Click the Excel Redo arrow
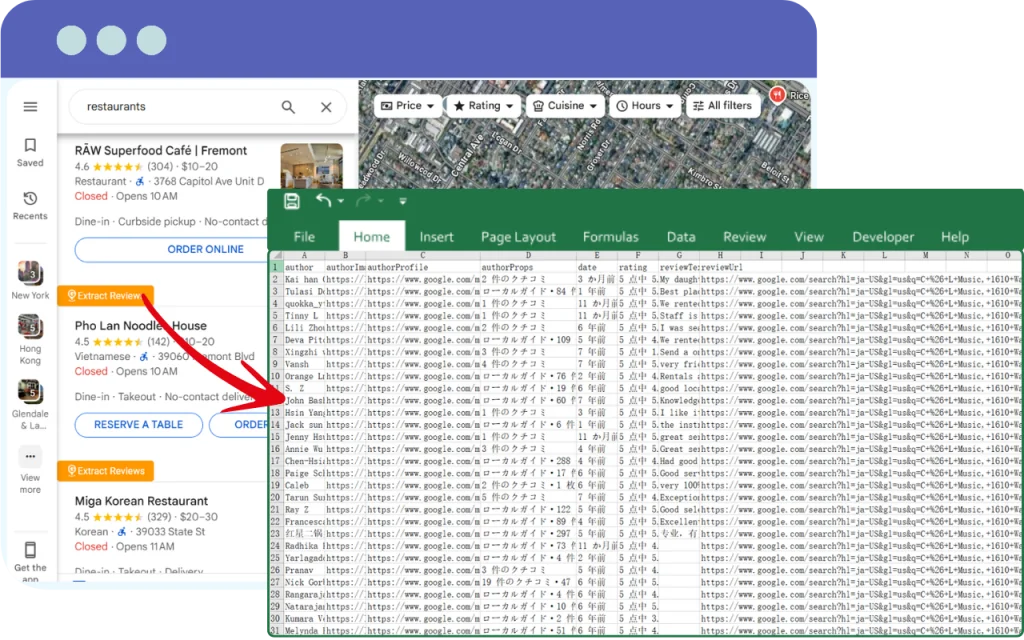1024x640 pixels. click(x=363, y=200)
